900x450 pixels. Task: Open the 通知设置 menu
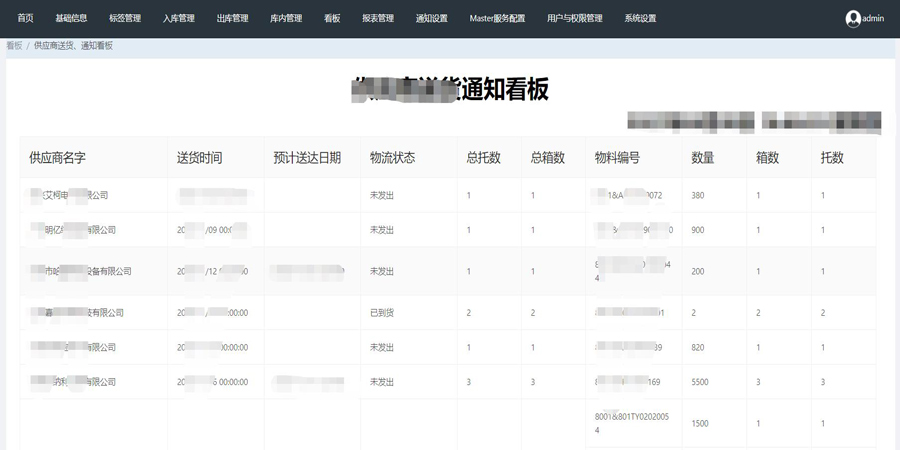point(432,18)
